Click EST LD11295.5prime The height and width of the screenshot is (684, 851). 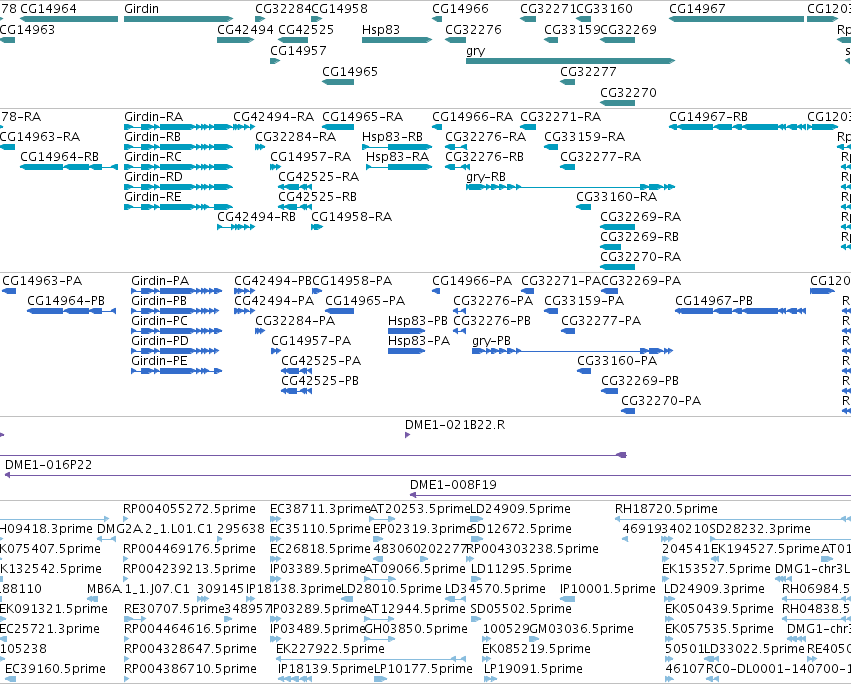click(521, 569)
